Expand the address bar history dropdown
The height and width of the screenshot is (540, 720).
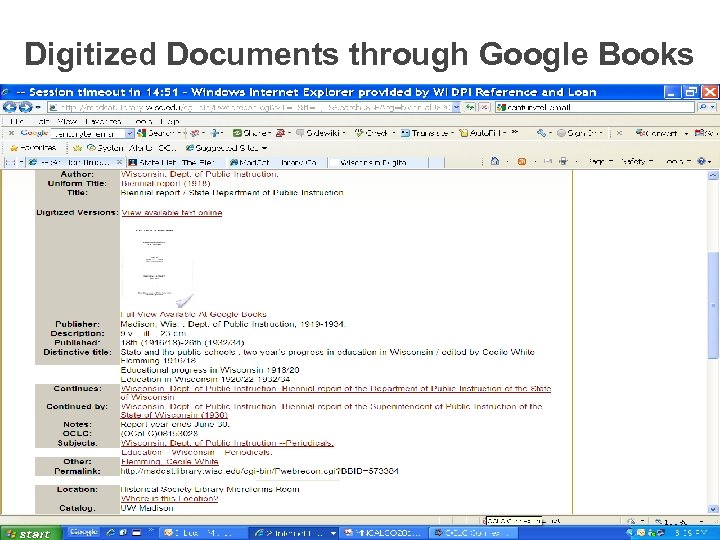point(456,107)
